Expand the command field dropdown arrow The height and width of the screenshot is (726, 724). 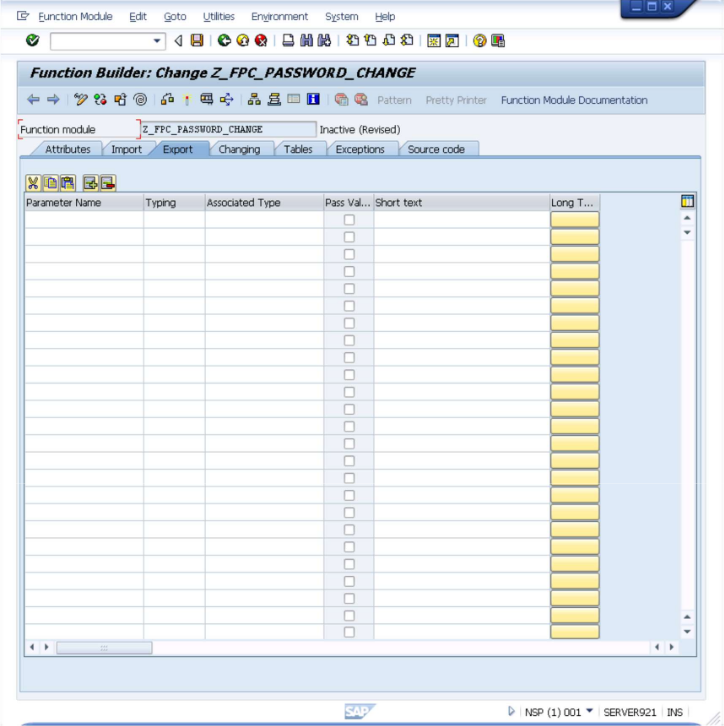(x=158, y=41)
